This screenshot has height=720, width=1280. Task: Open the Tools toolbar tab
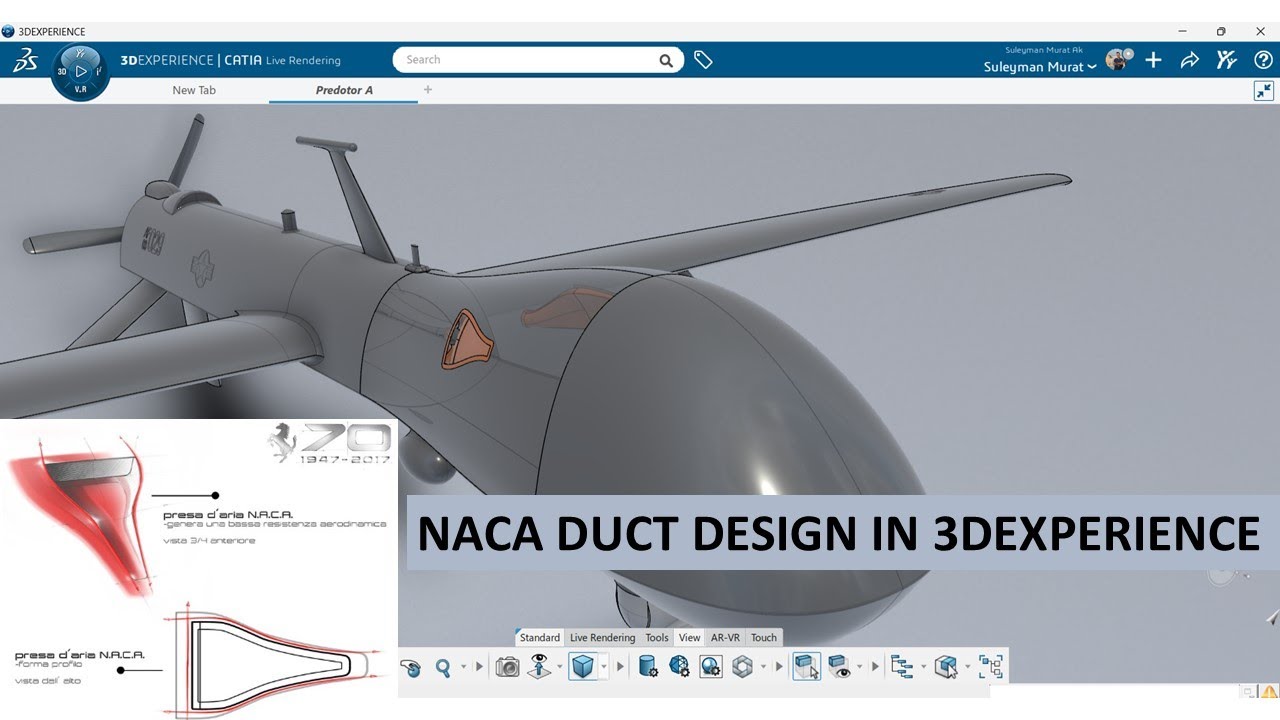pyautogui.click(x=657, y=637)
